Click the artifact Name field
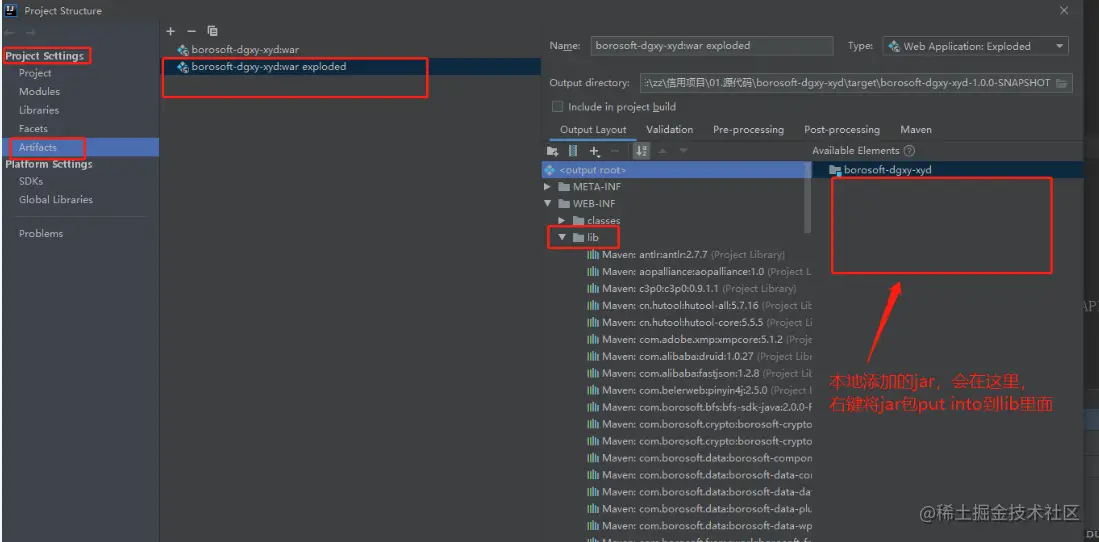The image size is (1099, 542). point(711,46)
